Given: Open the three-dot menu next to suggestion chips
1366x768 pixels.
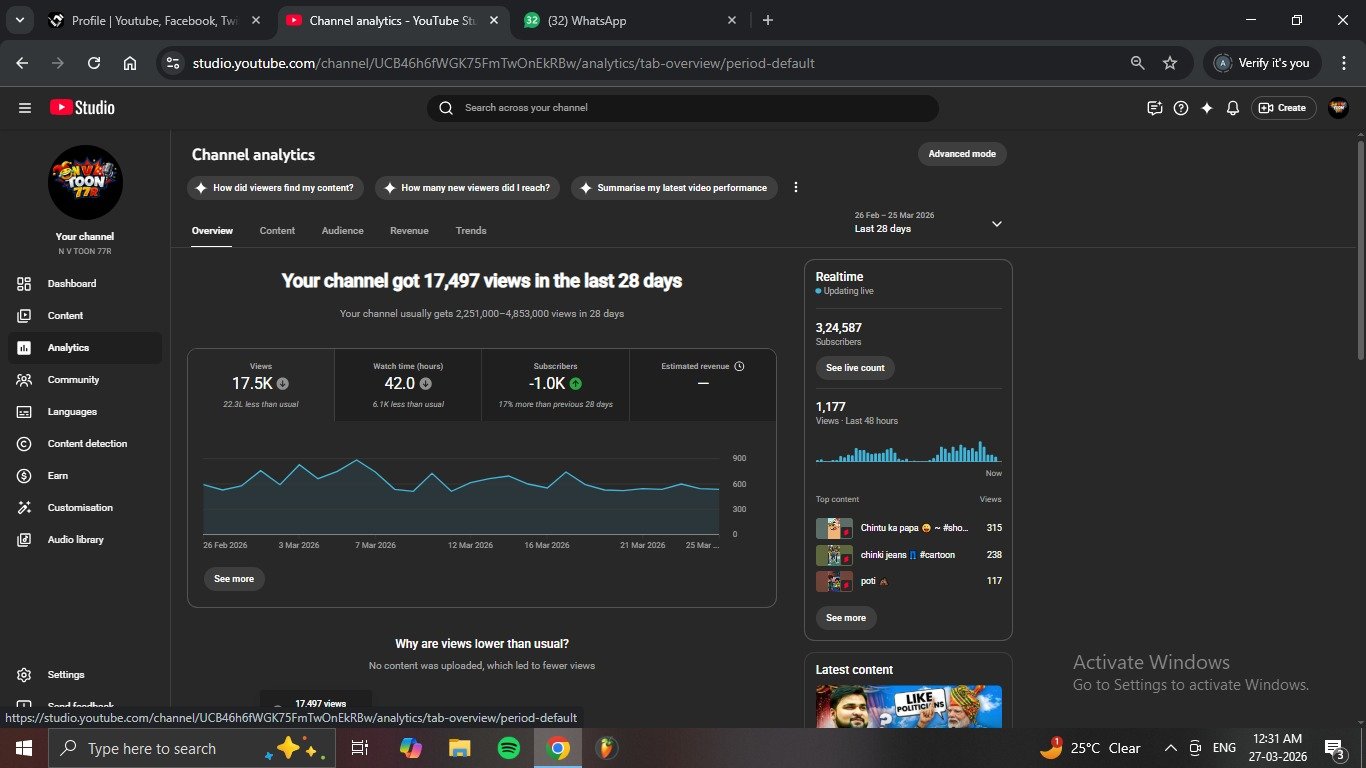Looking at the screenshot, I should [x=796, y=188].
